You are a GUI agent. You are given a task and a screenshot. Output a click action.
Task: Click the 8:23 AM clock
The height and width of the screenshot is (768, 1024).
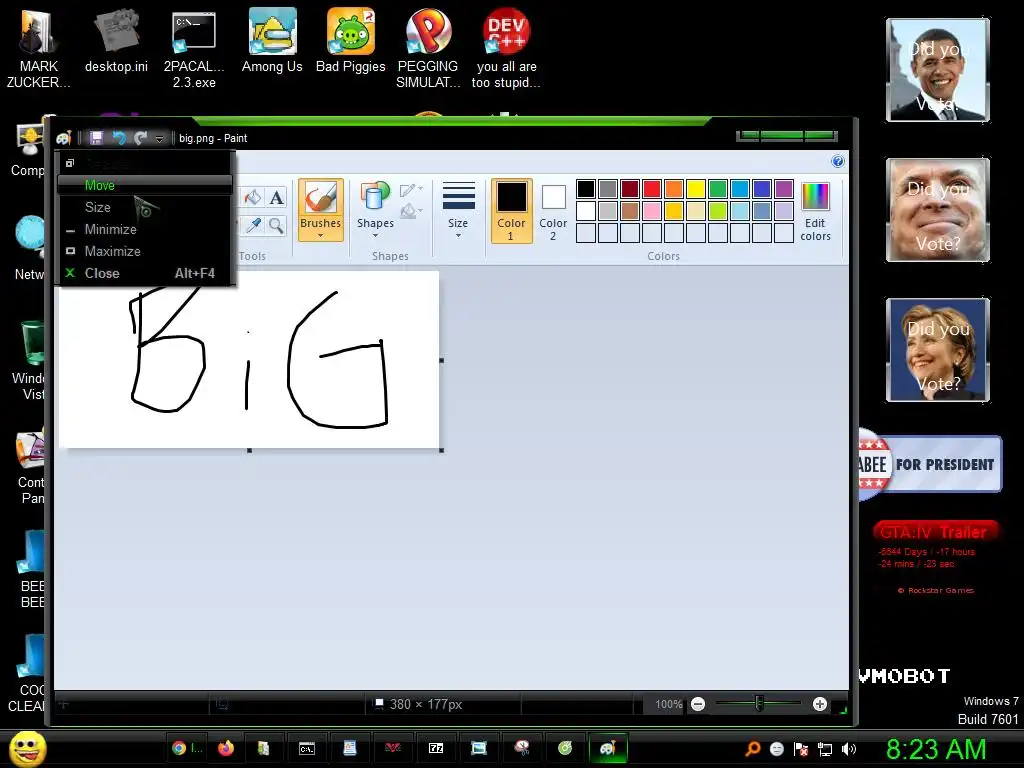coord(936,749)
